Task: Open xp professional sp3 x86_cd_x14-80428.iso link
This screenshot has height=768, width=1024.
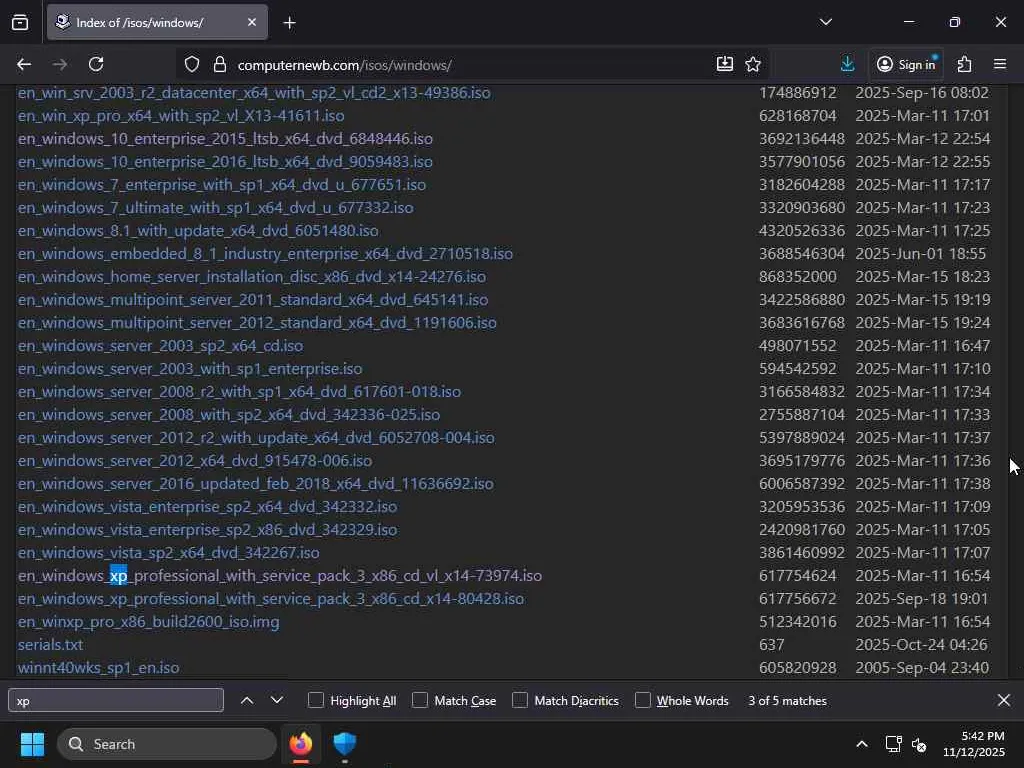Action: 270,598
